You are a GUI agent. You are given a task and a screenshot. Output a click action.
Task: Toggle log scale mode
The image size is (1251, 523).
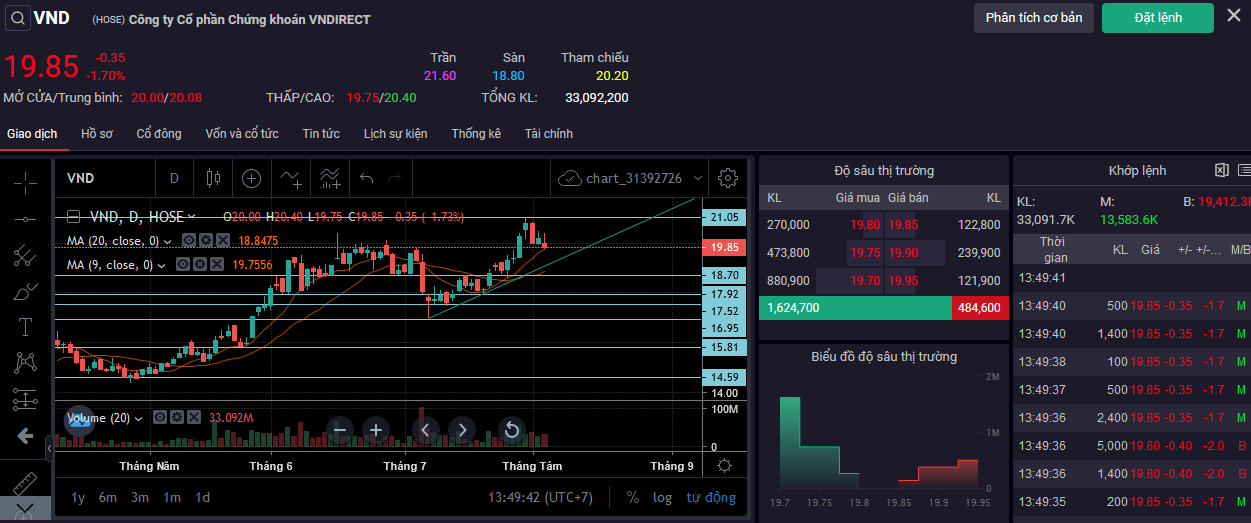tap(662, 497)
